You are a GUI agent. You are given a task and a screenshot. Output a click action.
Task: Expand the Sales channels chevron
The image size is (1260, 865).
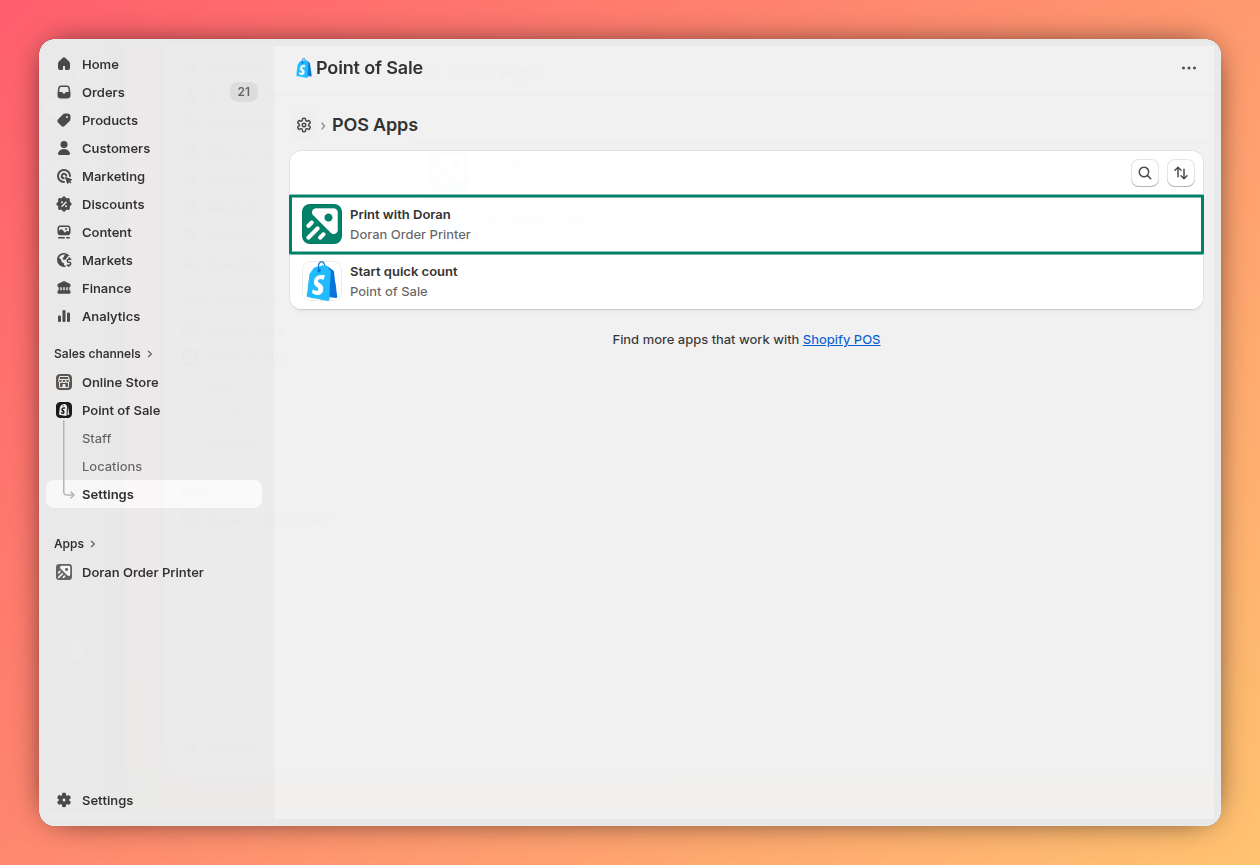[150, 354]
